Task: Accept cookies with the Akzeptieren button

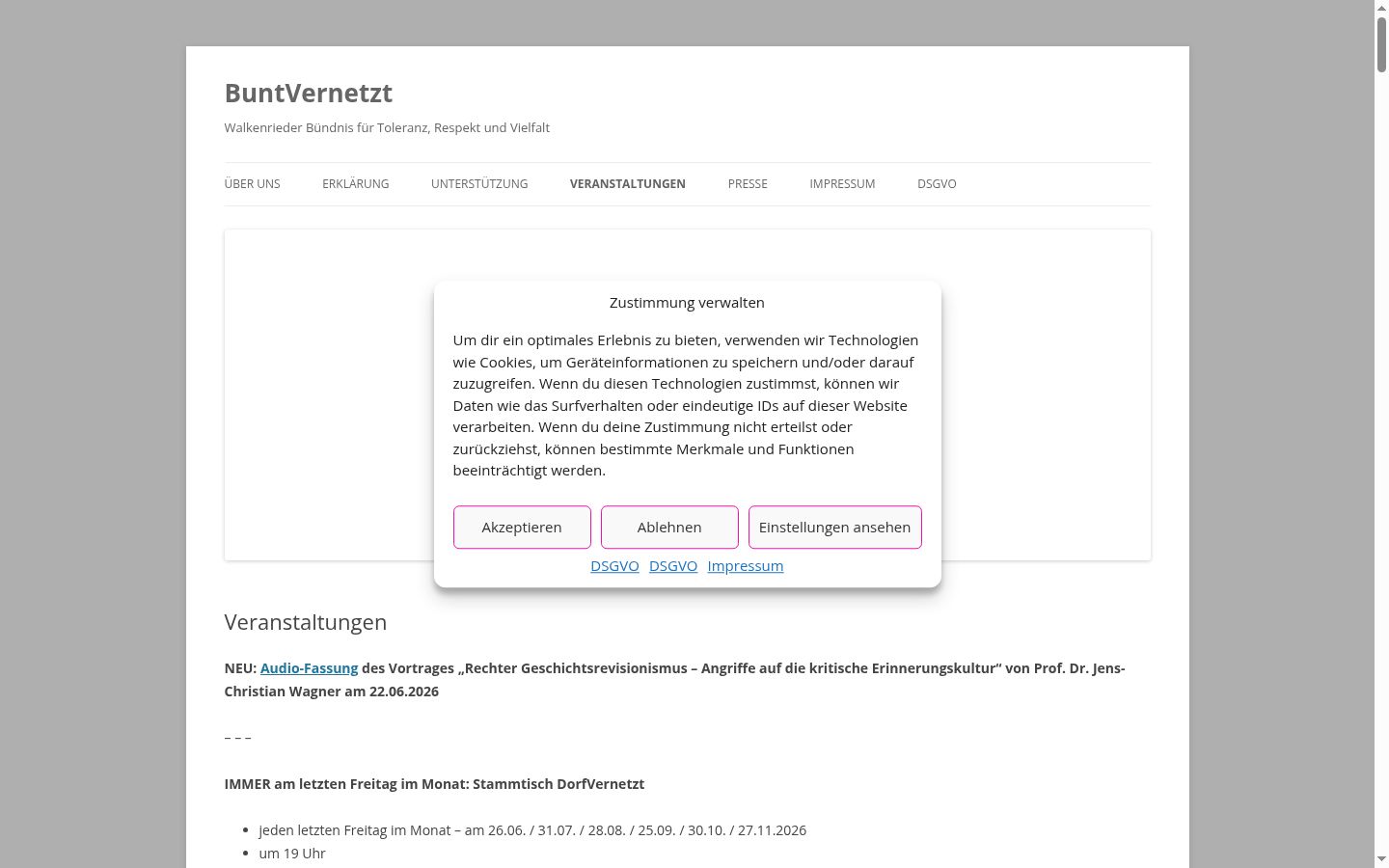Action: click(x=522, y=528)
